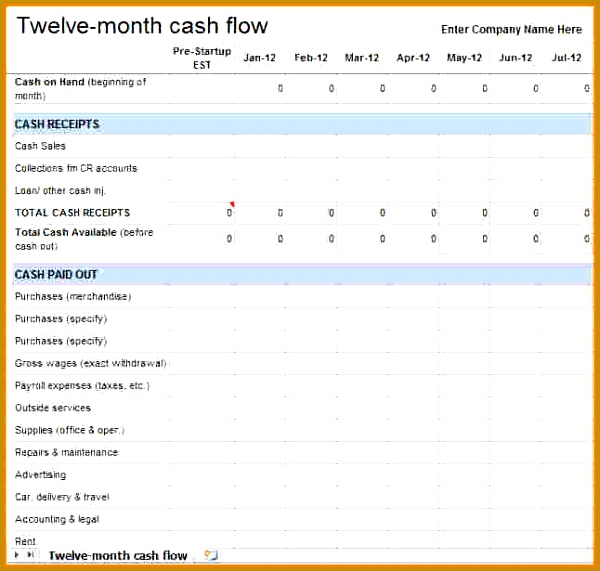Select the TOTAL CASH RECEIPTS label
The height and width of the screenshot is (571, 600).
point(73,212)
